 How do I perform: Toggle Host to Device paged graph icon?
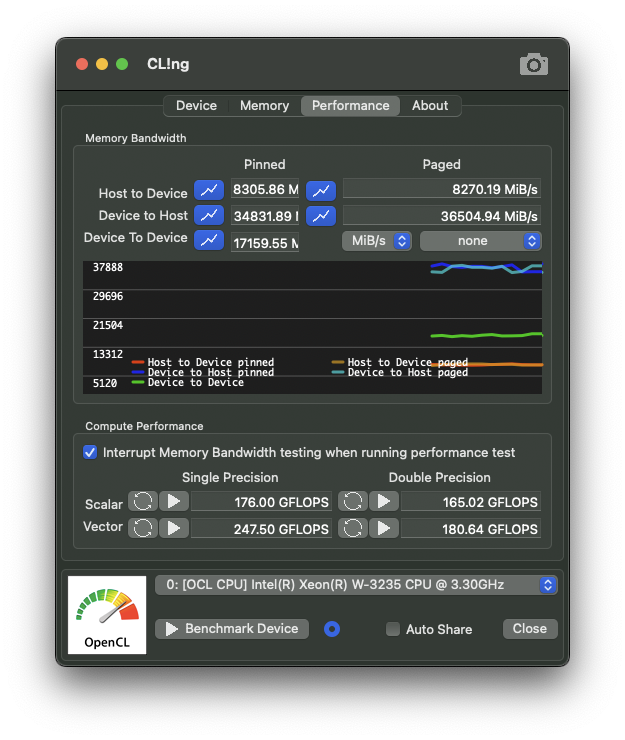[x=321, y=190]
